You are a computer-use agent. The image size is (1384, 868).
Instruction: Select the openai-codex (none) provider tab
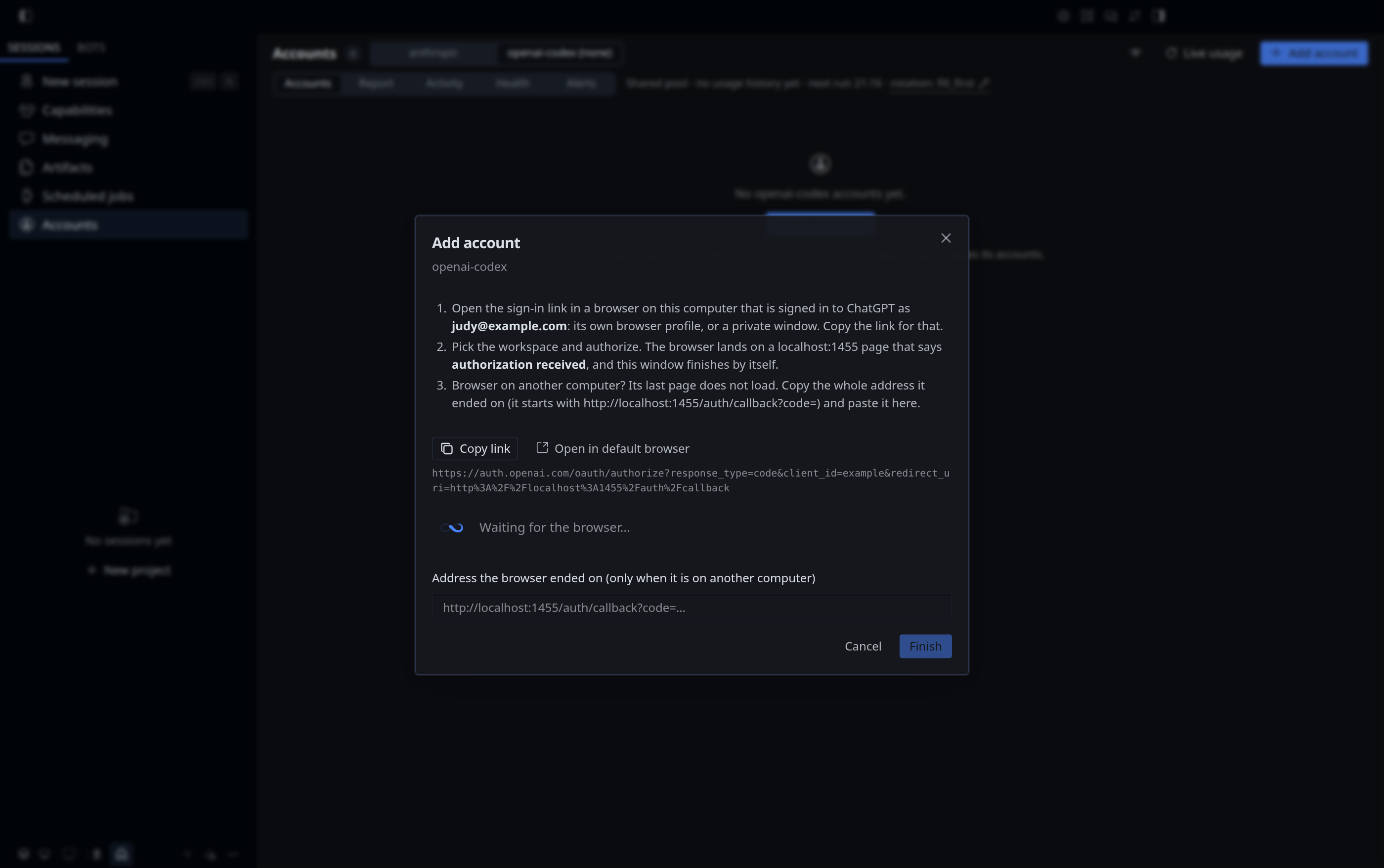click(x=559, y=53)
